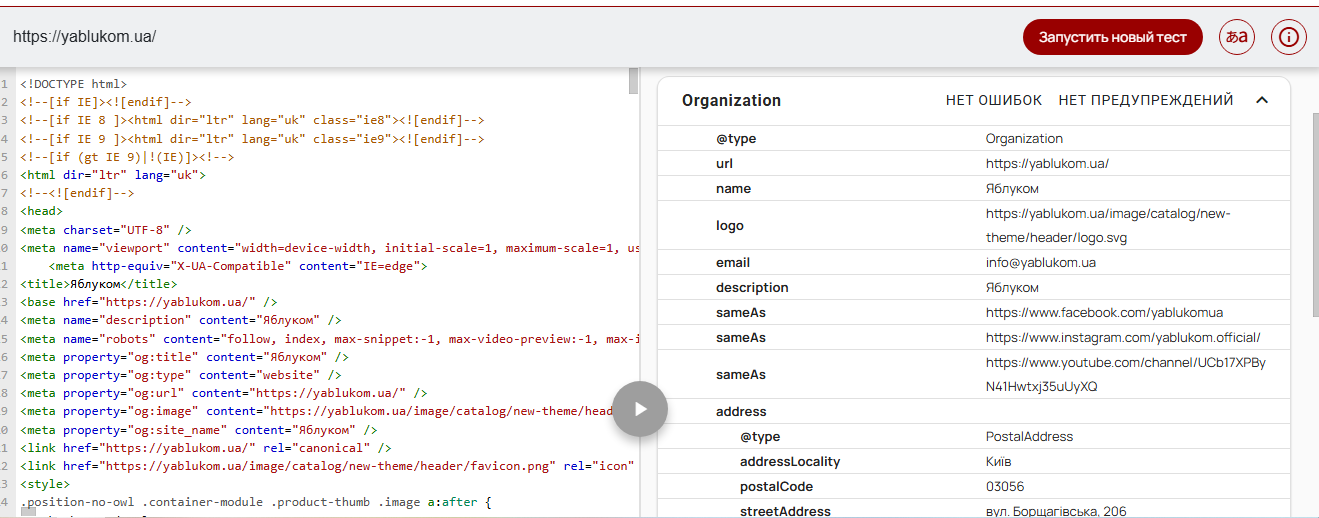Click the .position-no-owl CSS line

pos(257,502)
